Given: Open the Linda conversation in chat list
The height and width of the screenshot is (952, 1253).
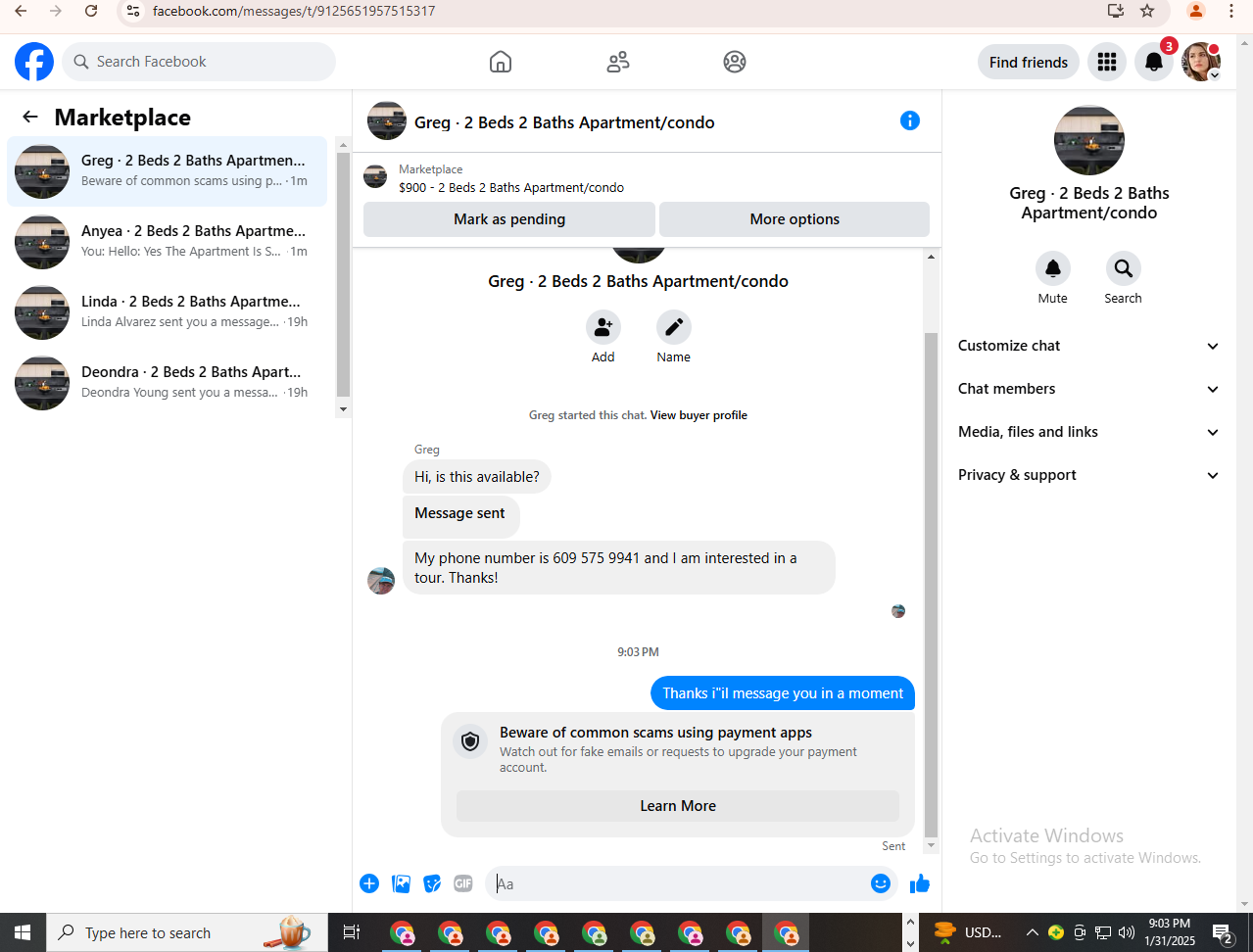Looking at the screenshot, I should pos(168,312).
